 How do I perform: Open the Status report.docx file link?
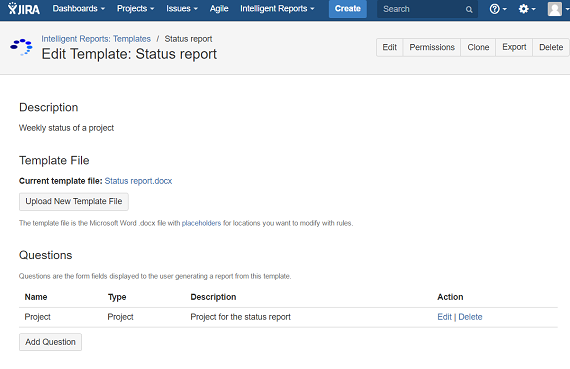pos(138,181)
